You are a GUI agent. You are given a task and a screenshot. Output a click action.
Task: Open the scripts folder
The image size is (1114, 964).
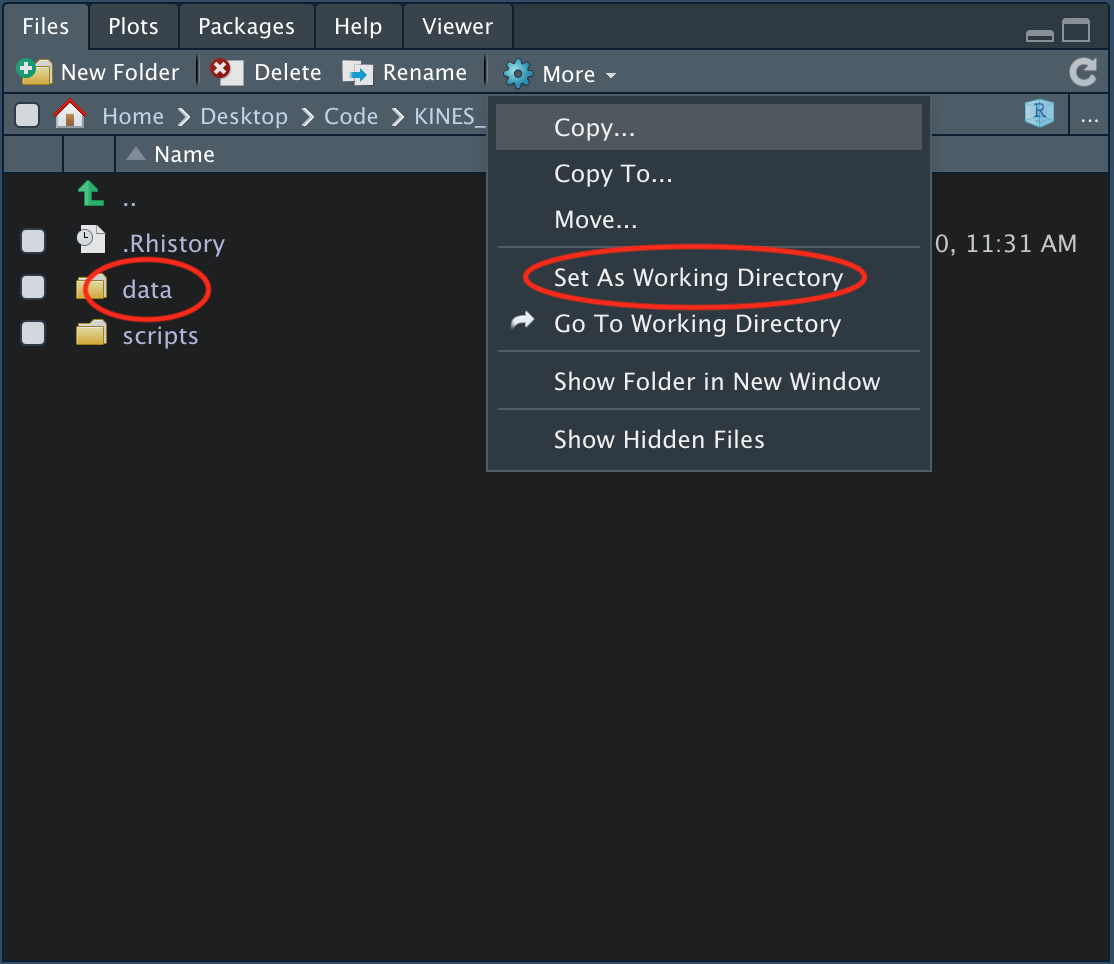click(x=160, y=335)
